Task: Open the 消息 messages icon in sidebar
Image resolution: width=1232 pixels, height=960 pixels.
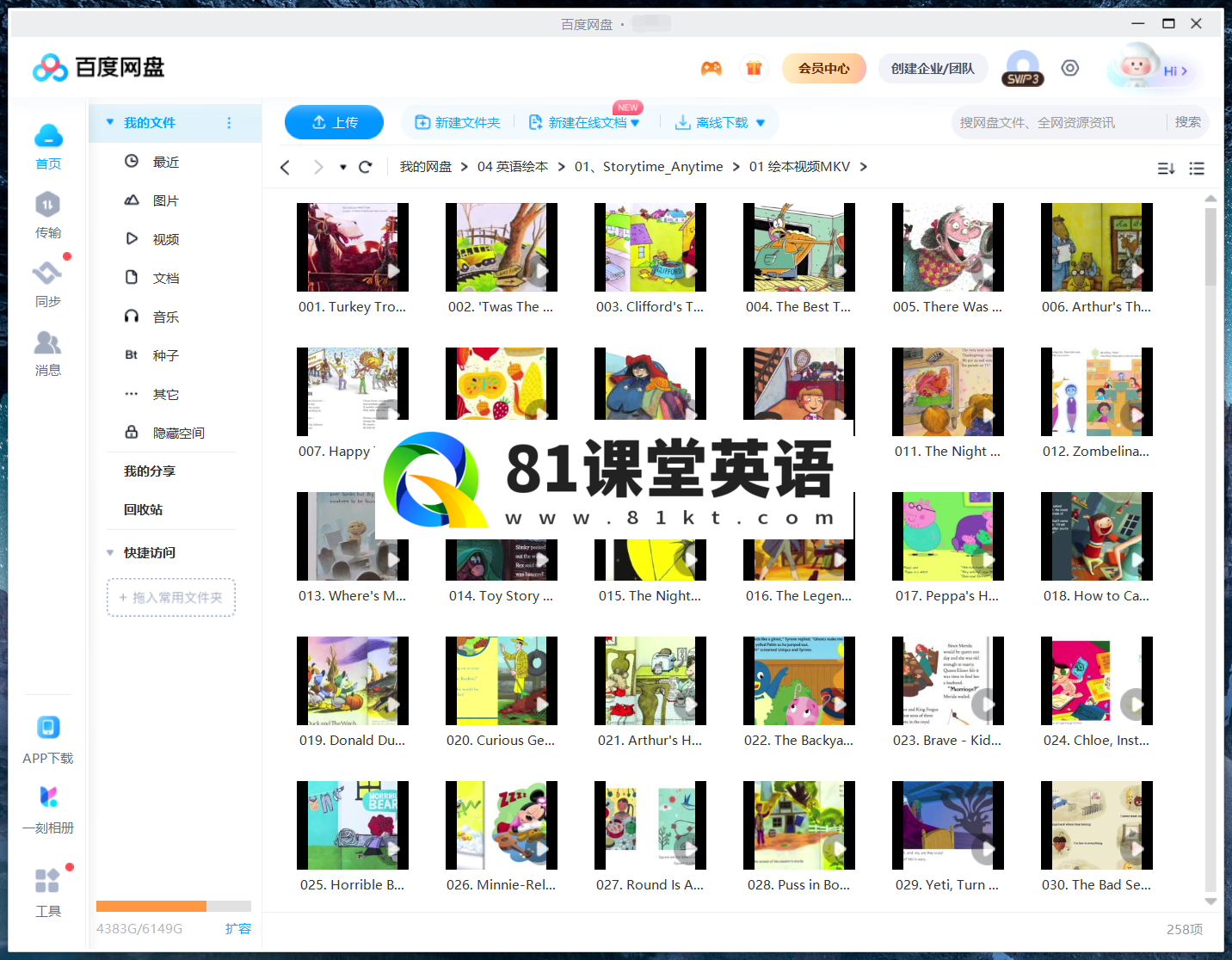Action: click(47, 343)
